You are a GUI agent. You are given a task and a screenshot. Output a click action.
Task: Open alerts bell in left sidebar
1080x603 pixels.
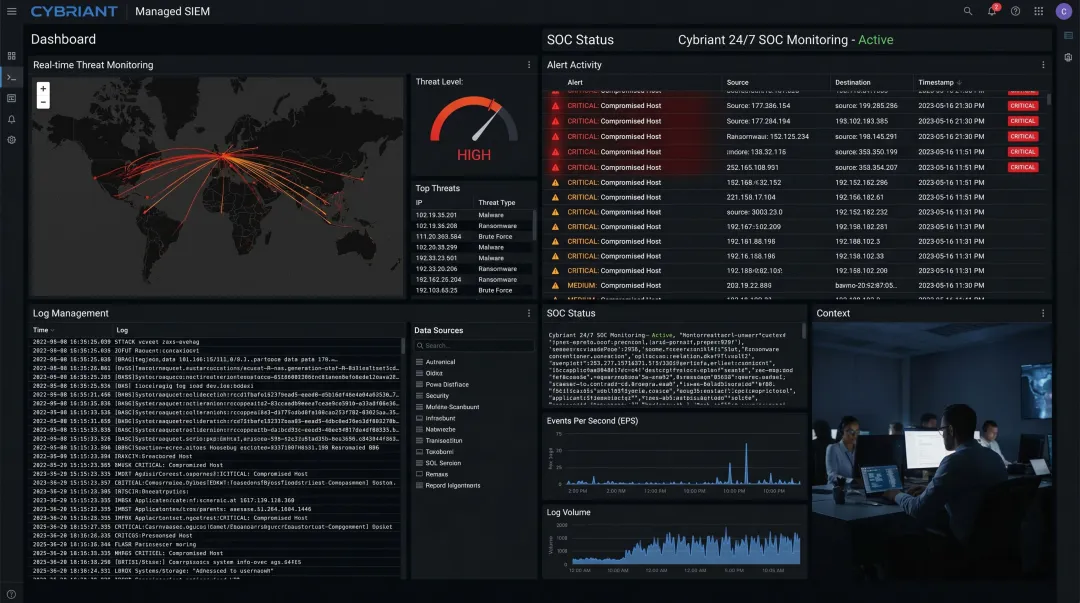[x=12, y=119]
